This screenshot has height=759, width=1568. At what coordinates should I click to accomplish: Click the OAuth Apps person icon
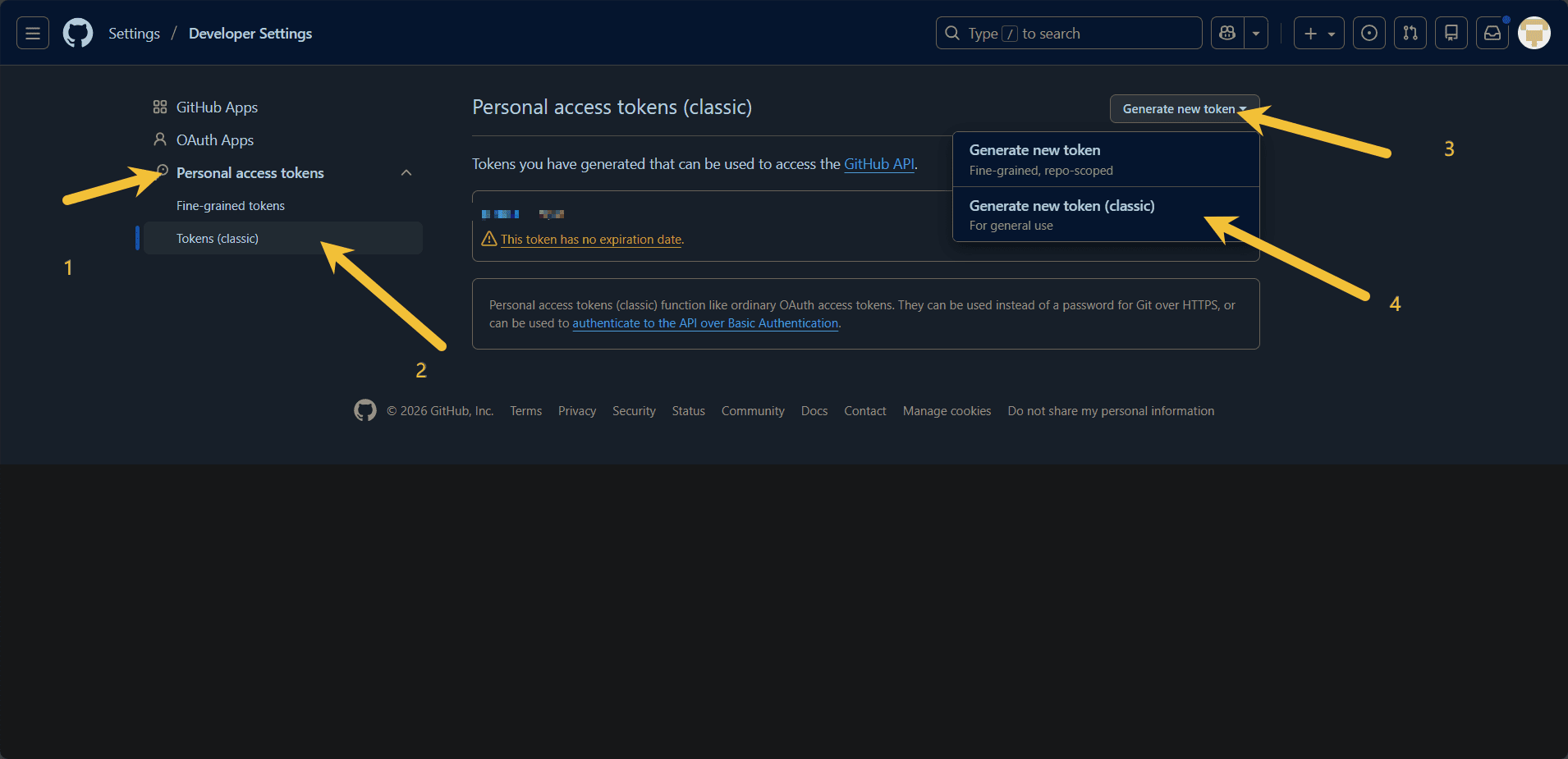pyautogui.click(x=160, y=139)
